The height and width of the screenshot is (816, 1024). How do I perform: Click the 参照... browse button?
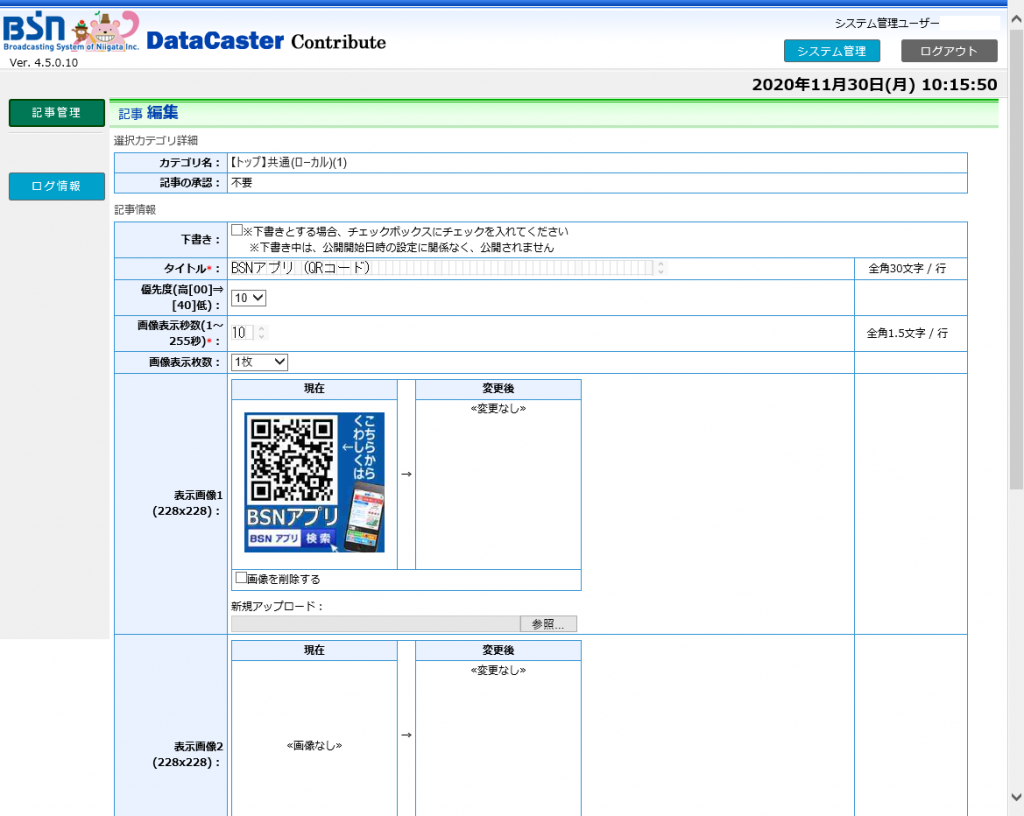[x=548, y=624]
